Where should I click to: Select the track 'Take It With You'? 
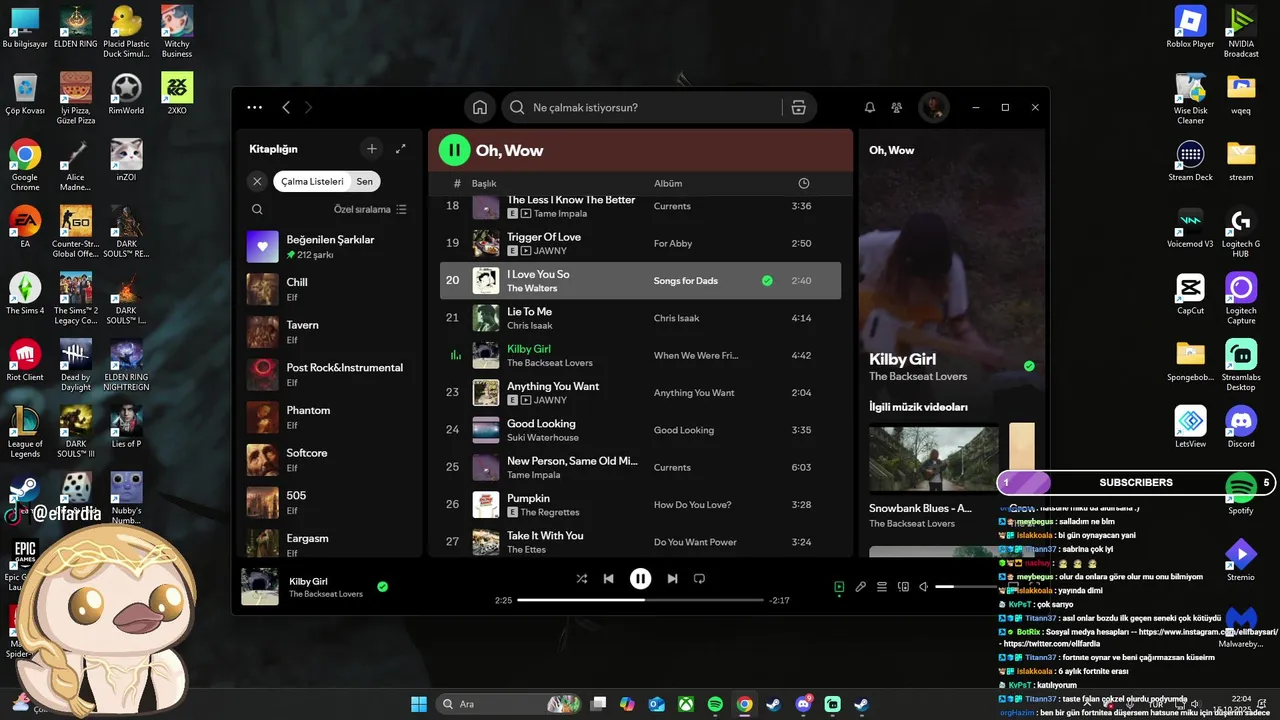coord(545,536)
